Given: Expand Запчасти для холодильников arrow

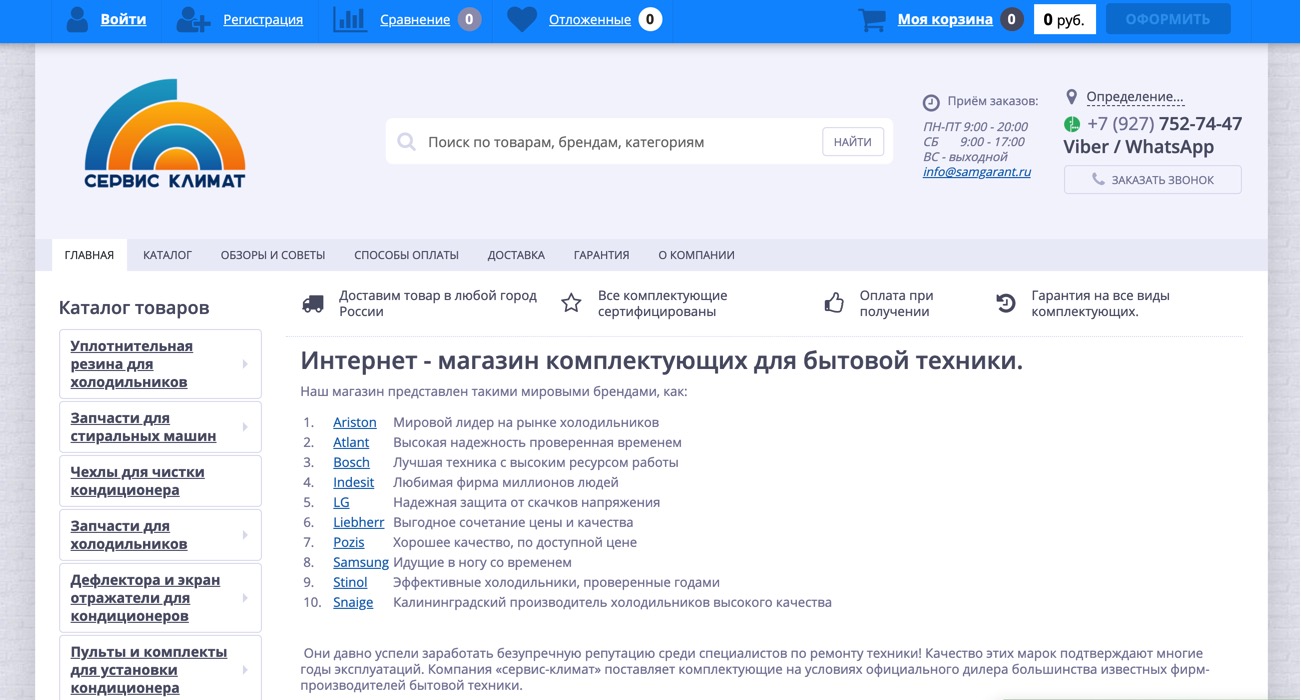Looking at the screenshot, I should [x=245, y=535].
